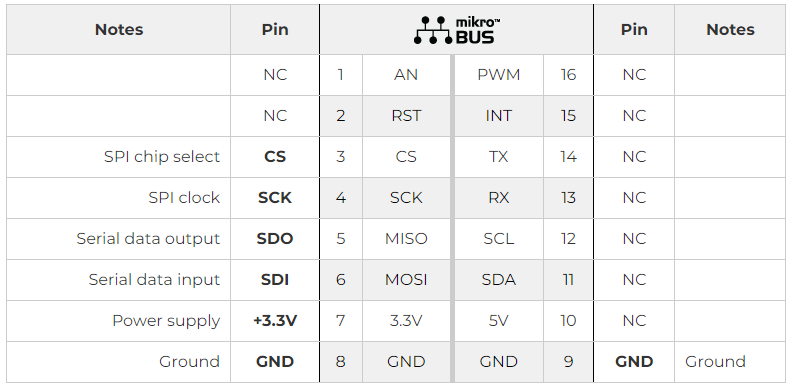795x389 pixels.
Task: Click the SCL bus cell
Action: pyautogui.click(x=498, y=239)
